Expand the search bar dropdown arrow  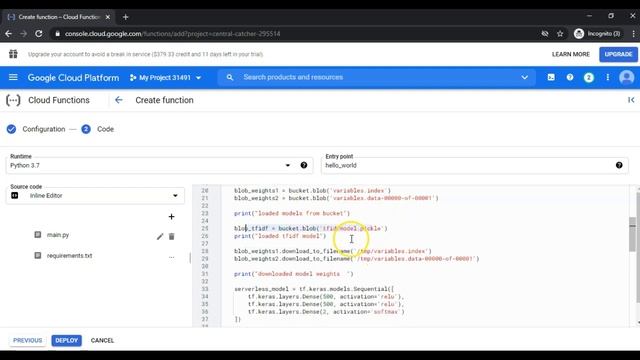[x=524, y=77]
